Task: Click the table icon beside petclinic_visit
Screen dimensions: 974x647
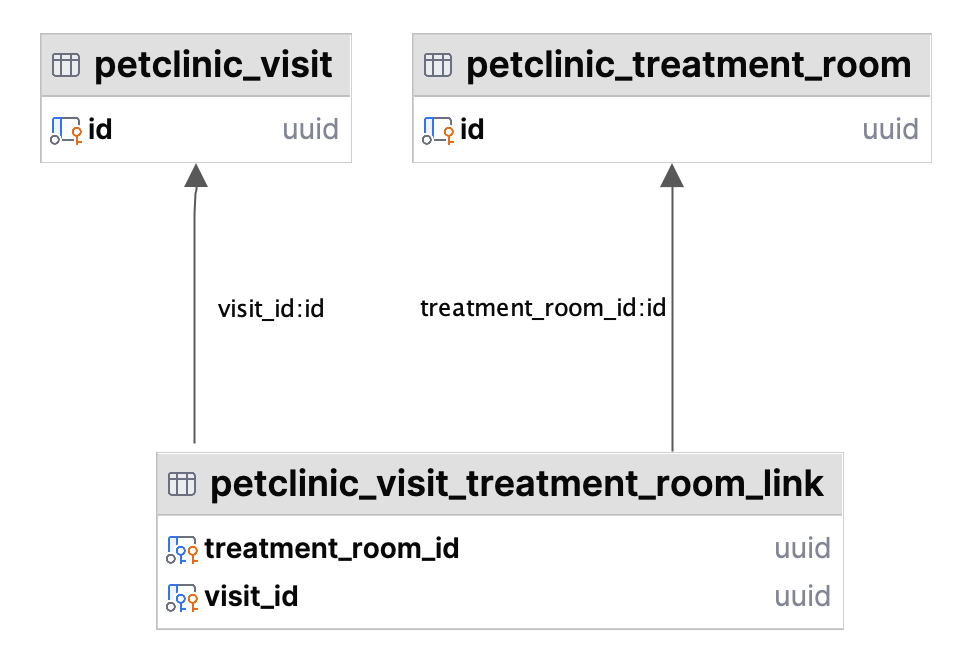Action: coord(66,66)
